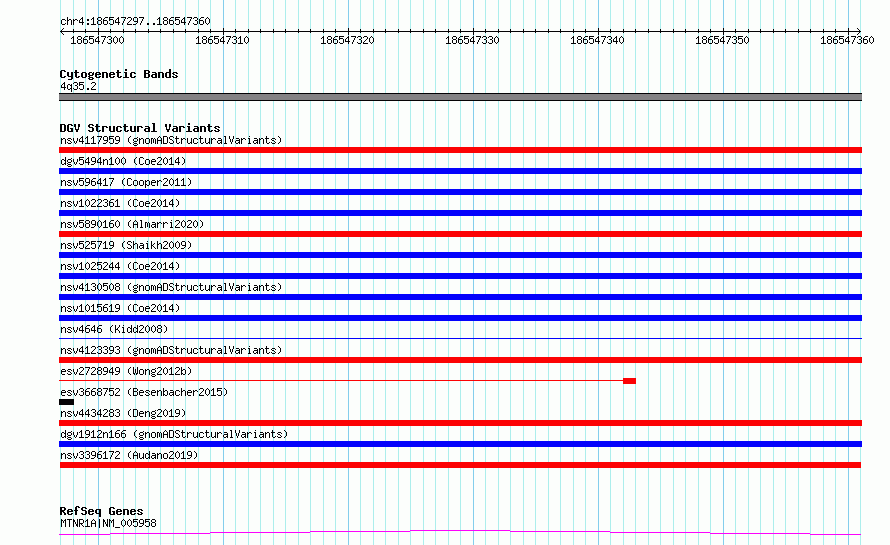The height and width of the screenshot is (545, 890).
Task: Open nsv596417 (Cooper2011) variant label
Action: (126, 182)
